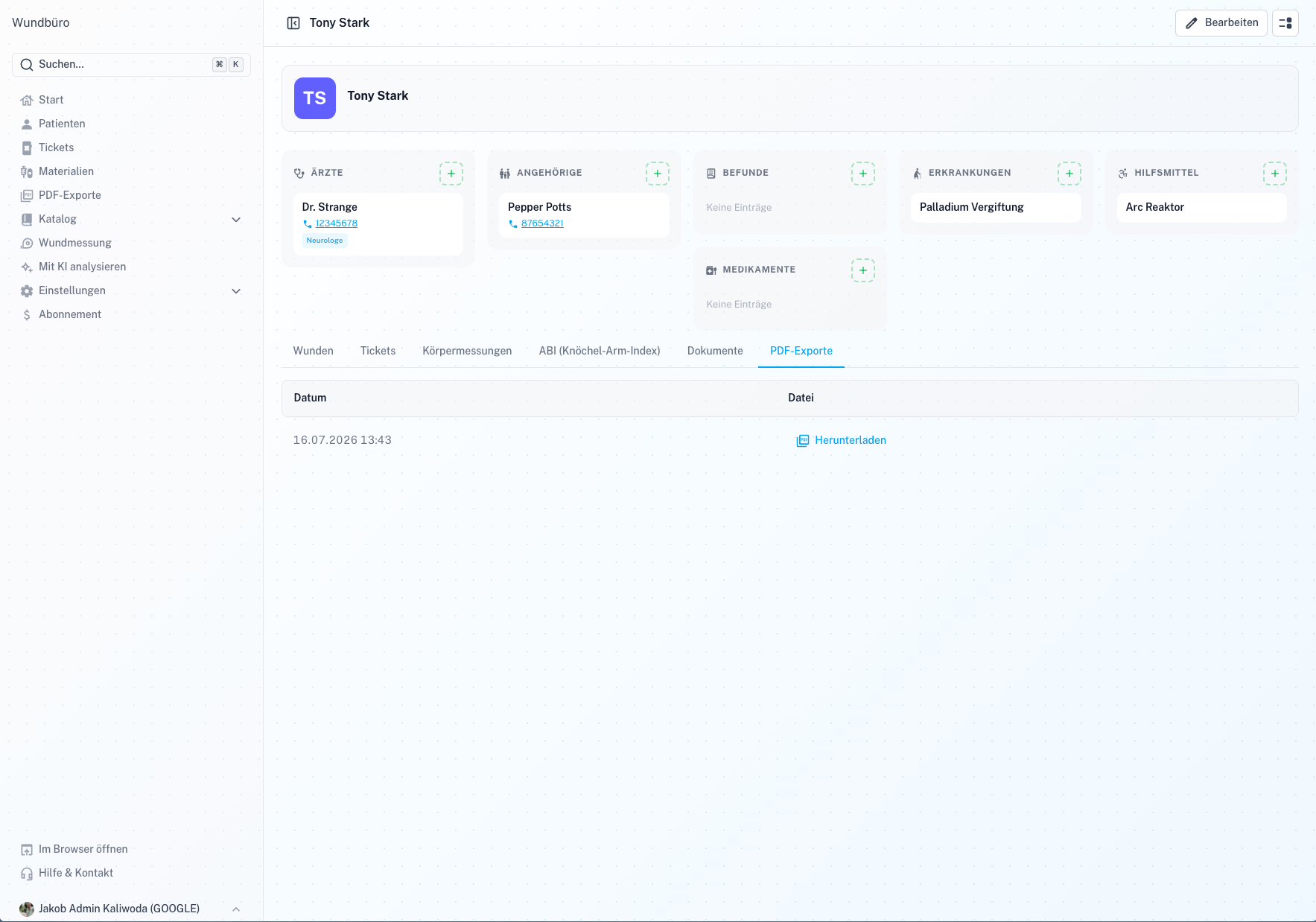Click the Patienten person icon
This screenshot has width=1316, height=922.
pyautogui.click(x=27, y=124)
